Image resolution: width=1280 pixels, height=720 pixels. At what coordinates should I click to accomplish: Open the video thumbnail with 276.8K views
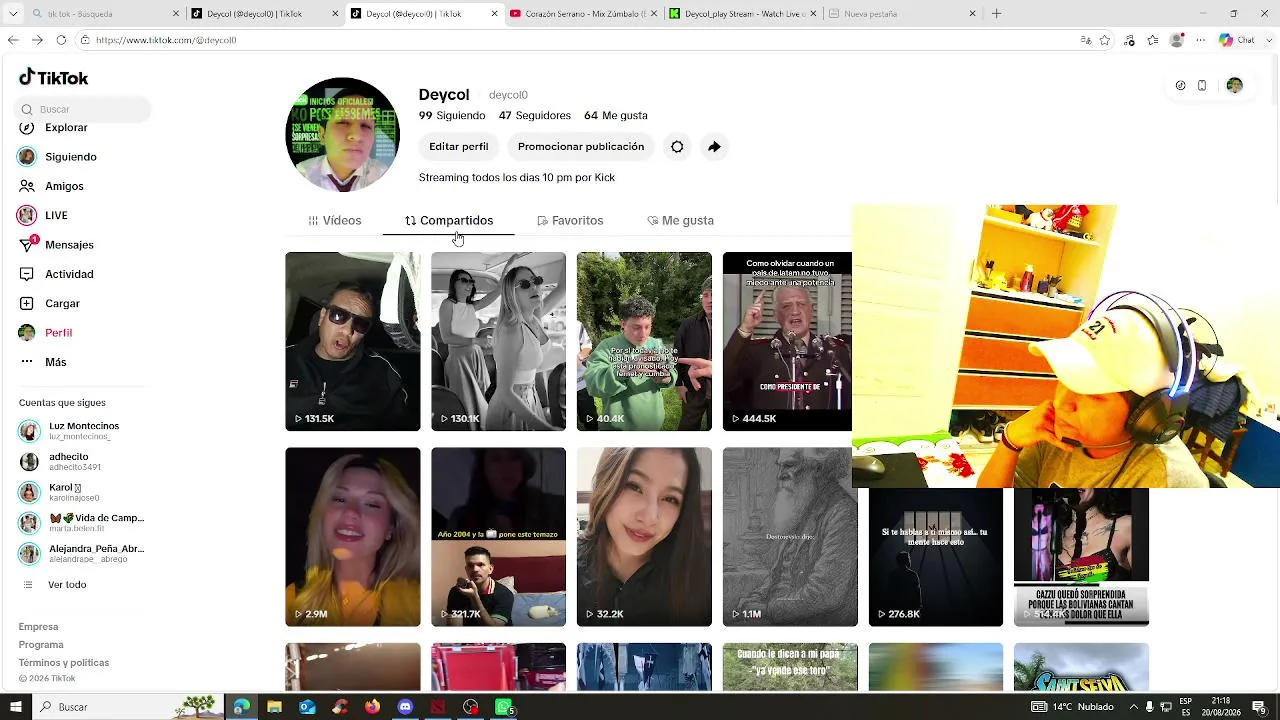[x=936, y=557]
